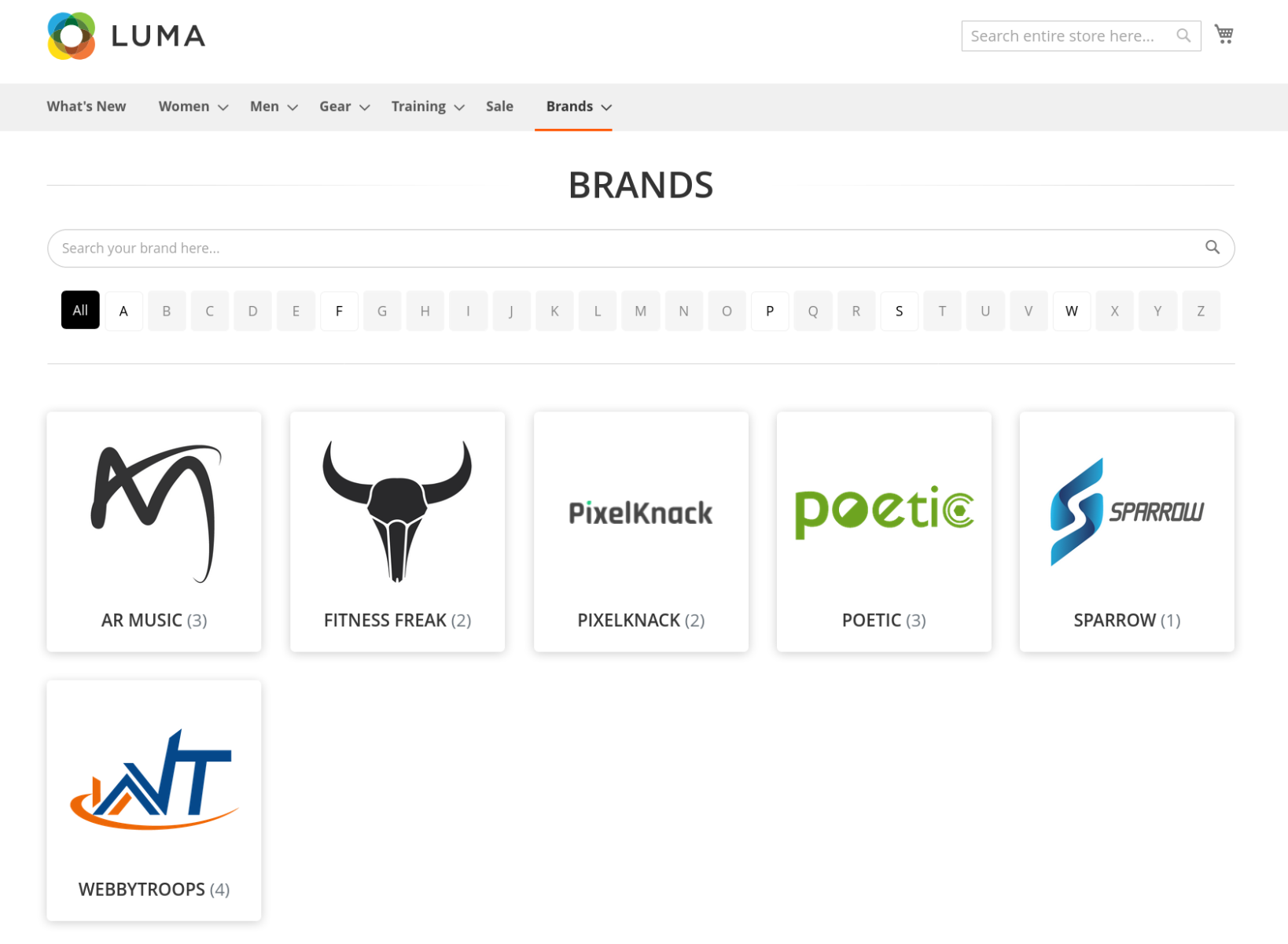Open the FITNESS FREAK (2) link
Viewport: 1288px width, 944px height.
[x=397, y=620]
